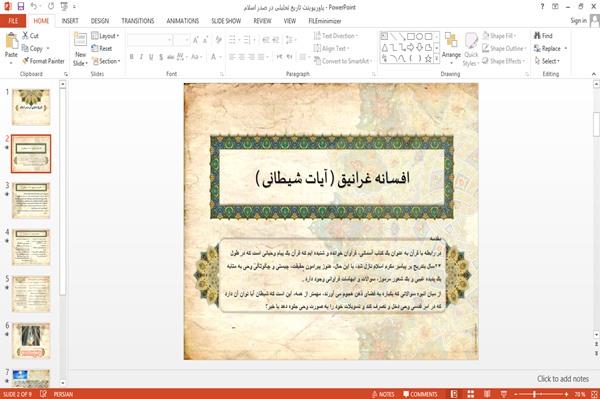600x399 pixels.
Task: Adjust the zoom slider handle
Action: click(535, 394)
